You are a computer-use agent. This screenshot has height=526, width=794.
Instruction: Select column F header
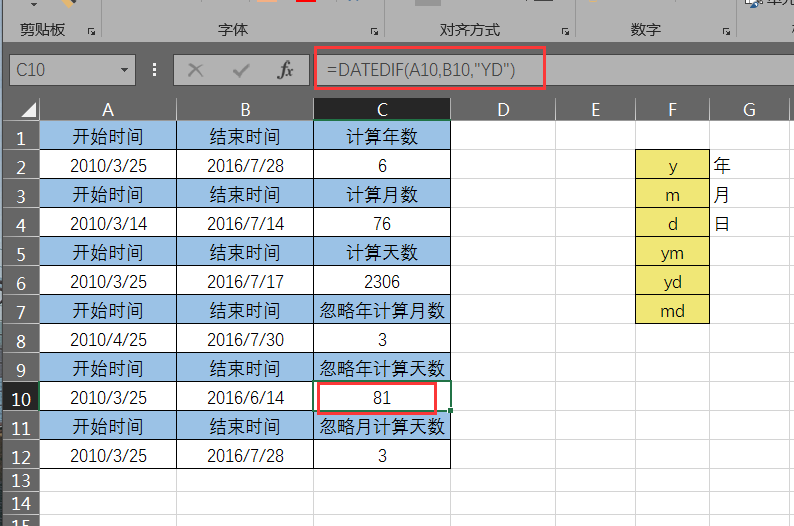672,109
